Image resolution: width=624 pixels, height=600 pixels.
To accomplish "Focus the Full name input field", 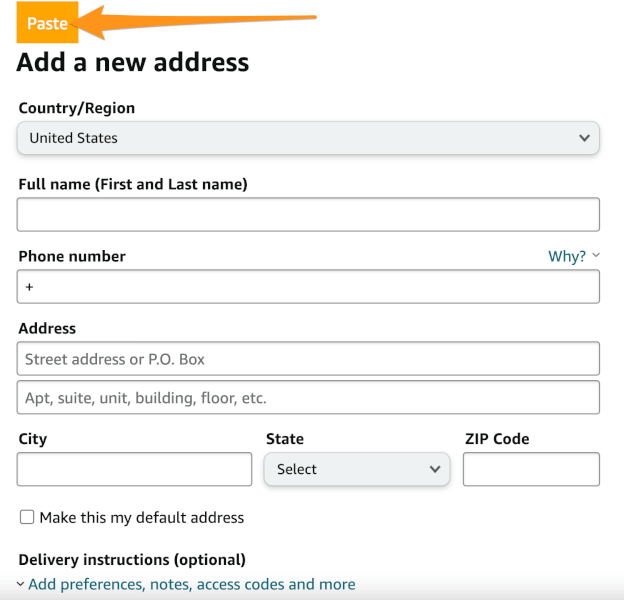I will click(x=308, y=214).
